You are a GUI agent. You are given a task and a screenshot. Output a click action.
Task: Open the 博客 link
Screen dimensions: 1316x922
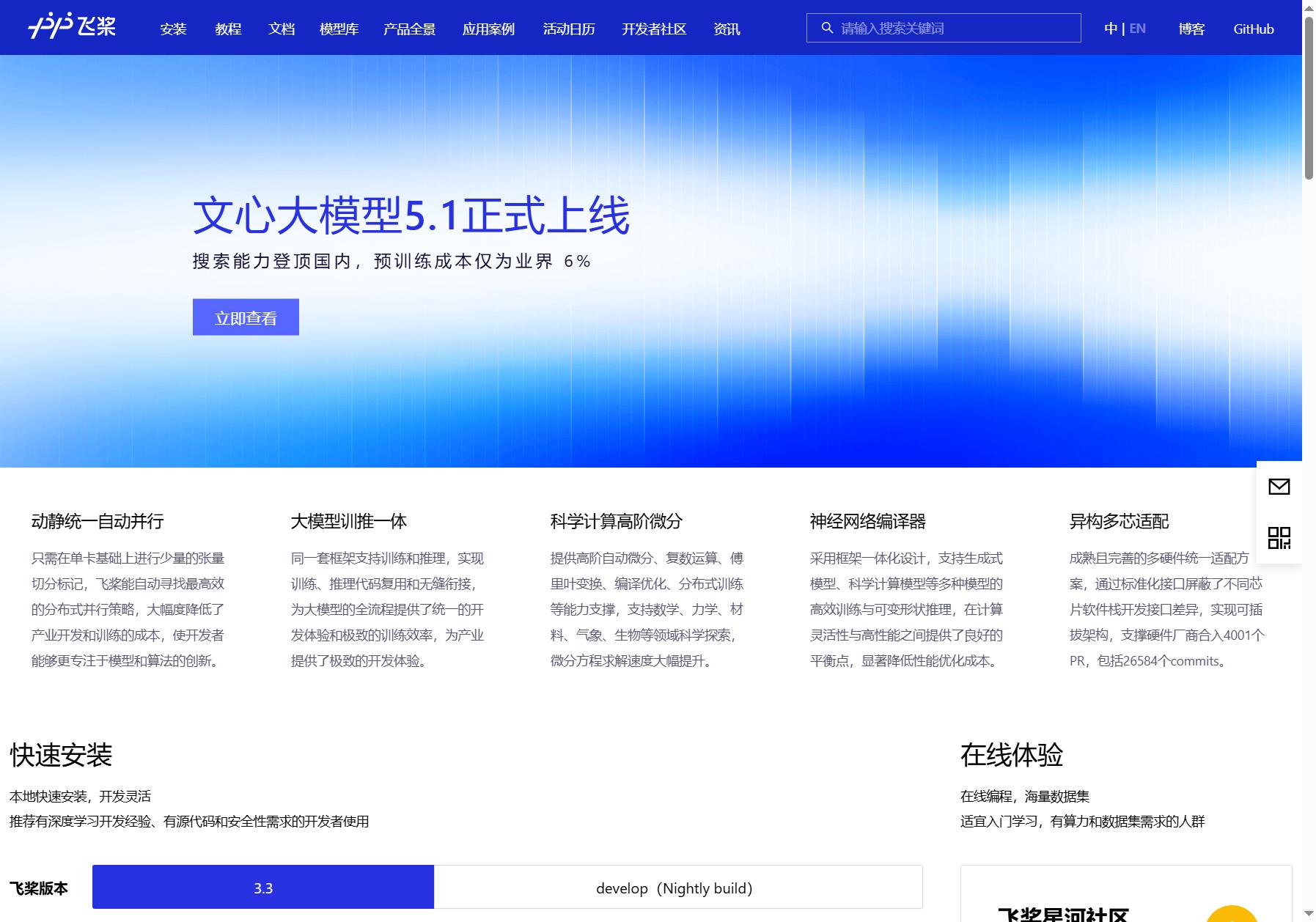[1191, 29]
